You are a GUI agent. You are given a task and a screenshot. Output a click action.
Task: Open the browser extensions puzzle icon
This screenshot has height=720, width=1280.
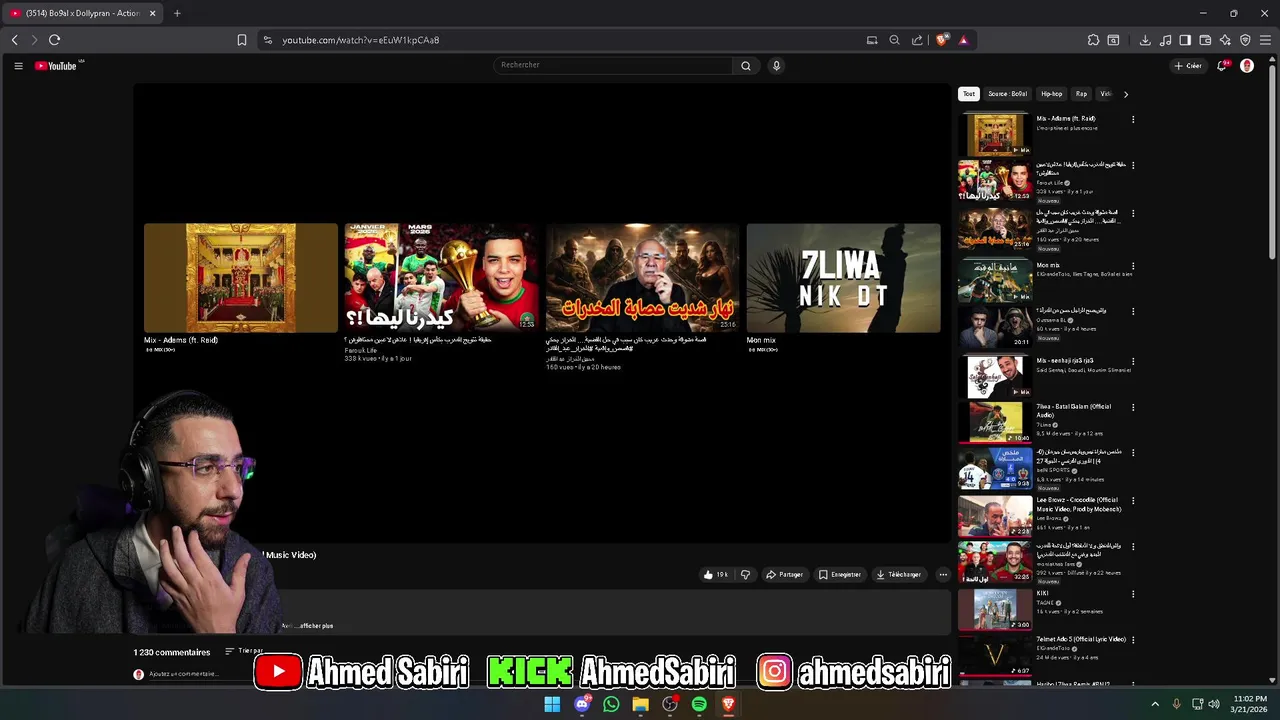pyautogui.click(x=1093, y=40)
